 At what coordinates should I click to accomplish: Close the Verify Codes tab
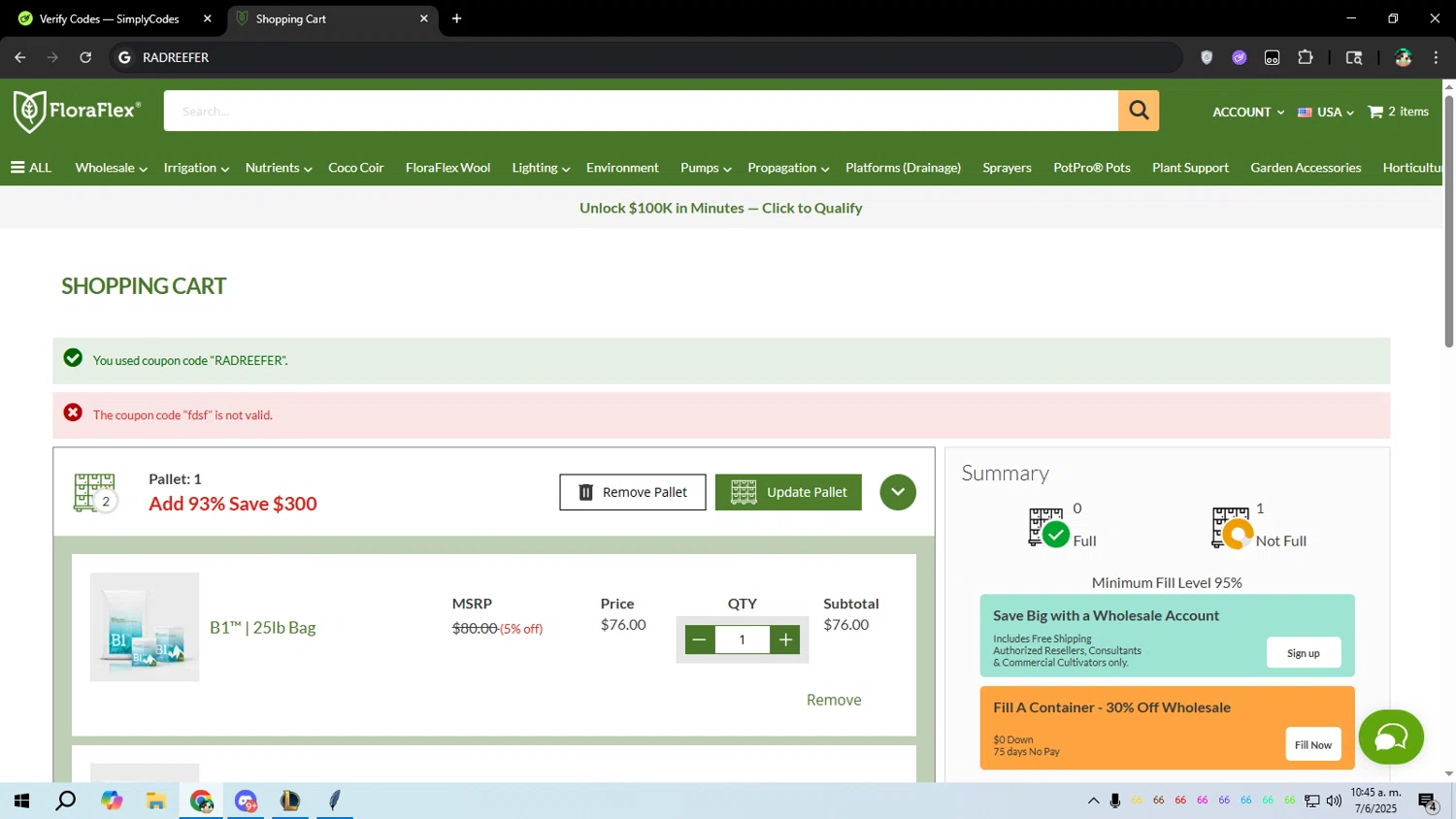coord(207,18)
